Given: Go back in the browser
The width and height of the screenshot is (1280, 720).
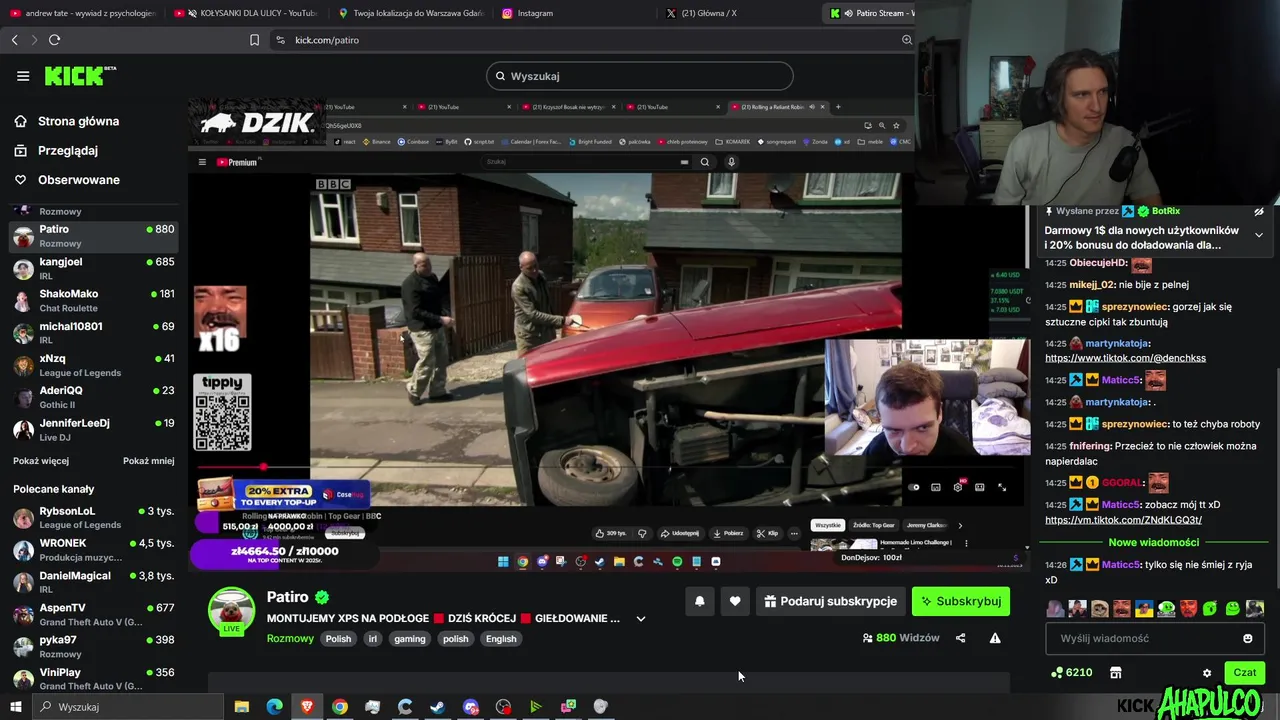Looking at the screenshot, I should click(x=14, y=40).
